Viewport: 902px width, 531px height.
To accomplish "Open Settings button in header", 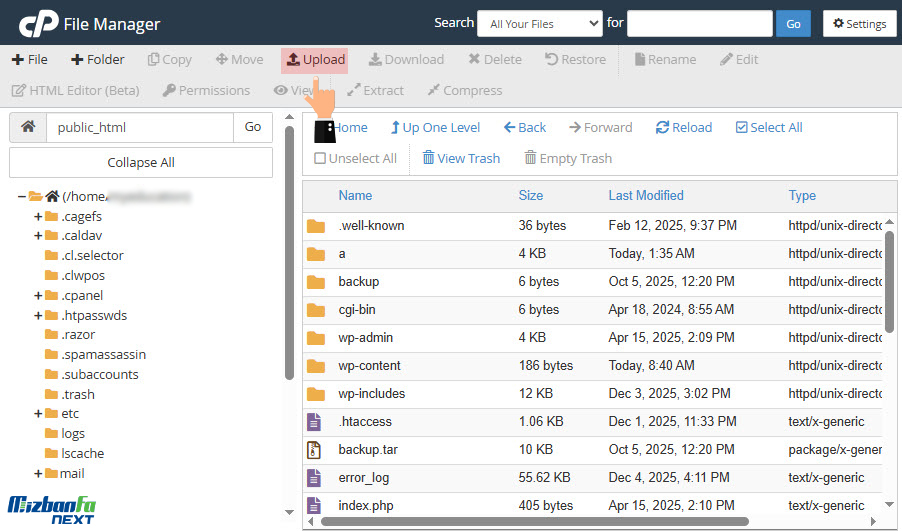I will pos(859,24).
